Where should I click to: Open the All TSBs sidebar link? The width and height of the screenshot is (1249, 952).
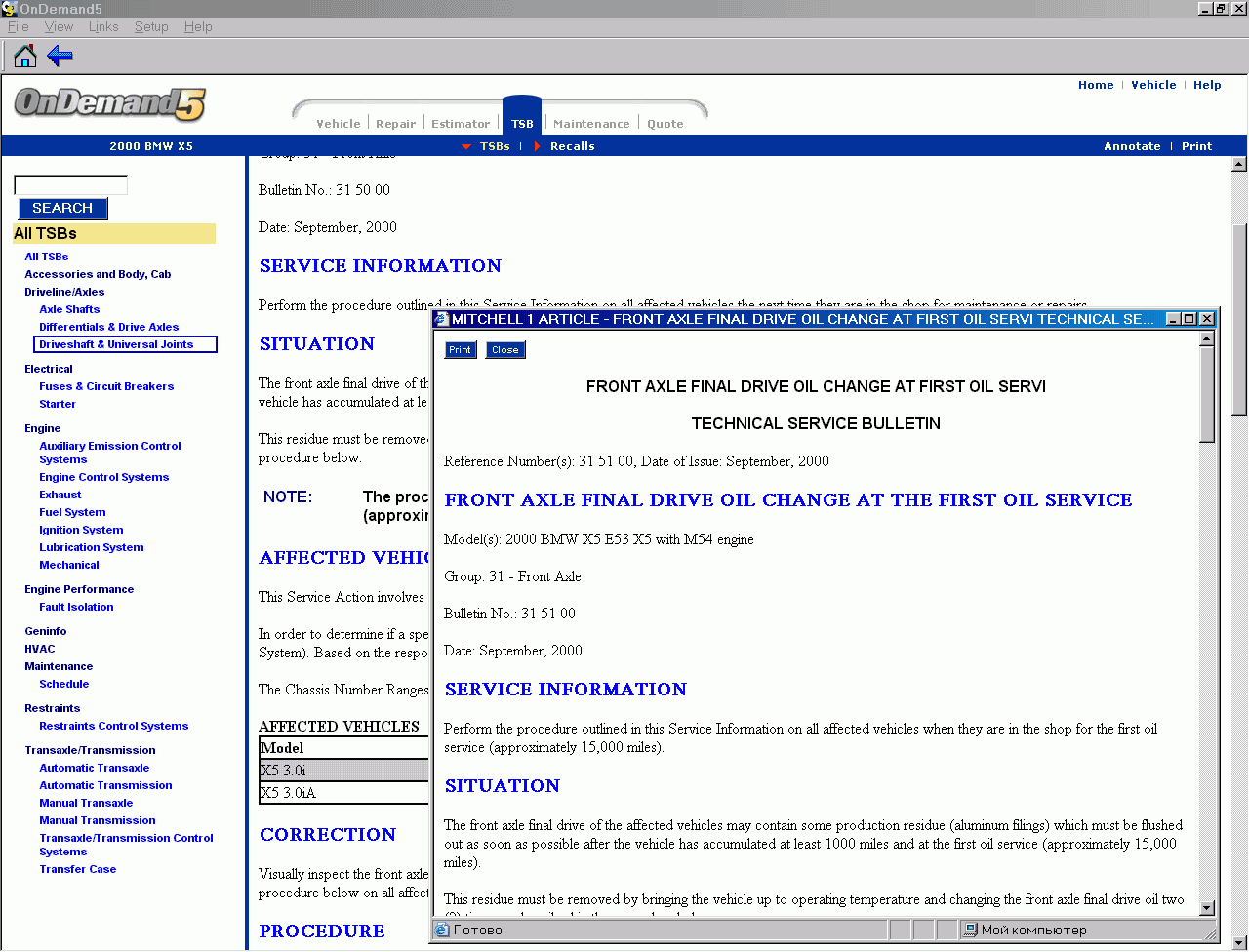click(x=47, y=257)
